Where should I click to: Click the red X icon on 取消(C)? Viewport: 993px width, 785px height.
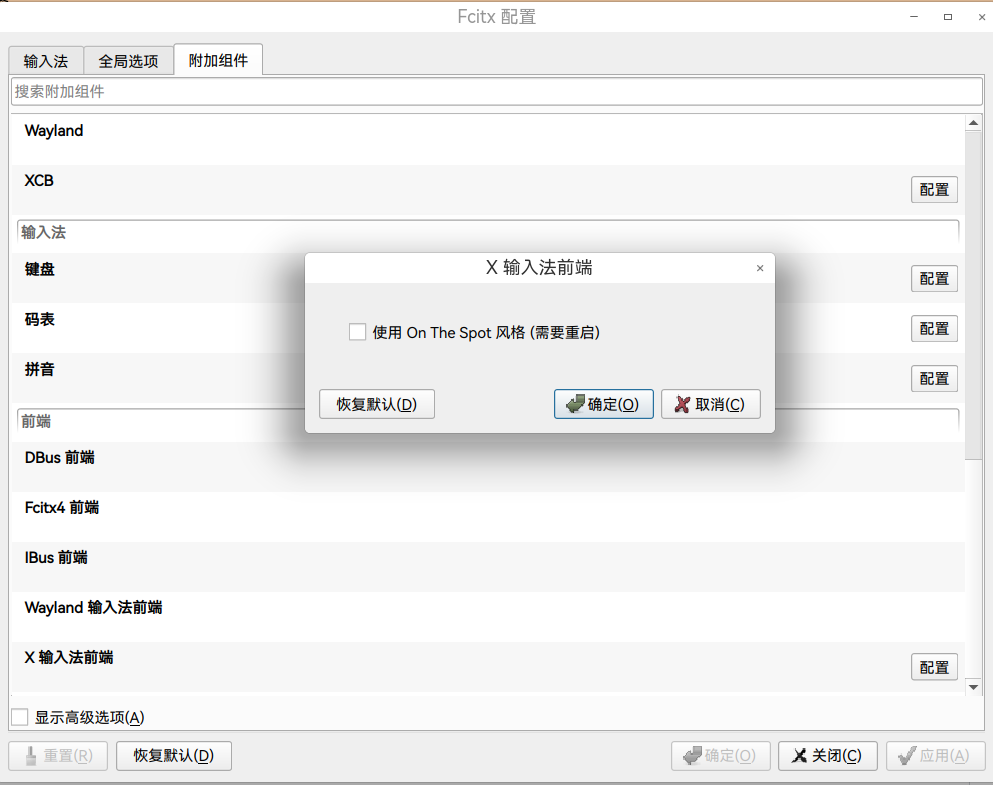point(682,404)
